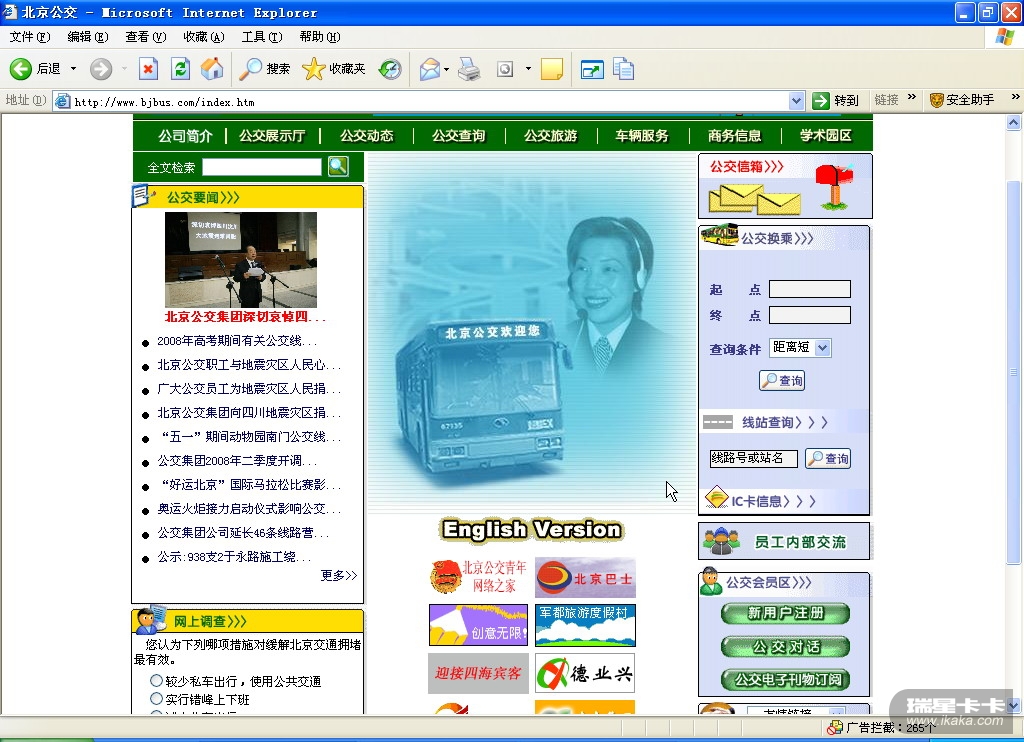This screenshot has width=1024, height=742.
Task: Expand the 链接 links chevron
Action: pyautogui.click(x=912, y=97)
